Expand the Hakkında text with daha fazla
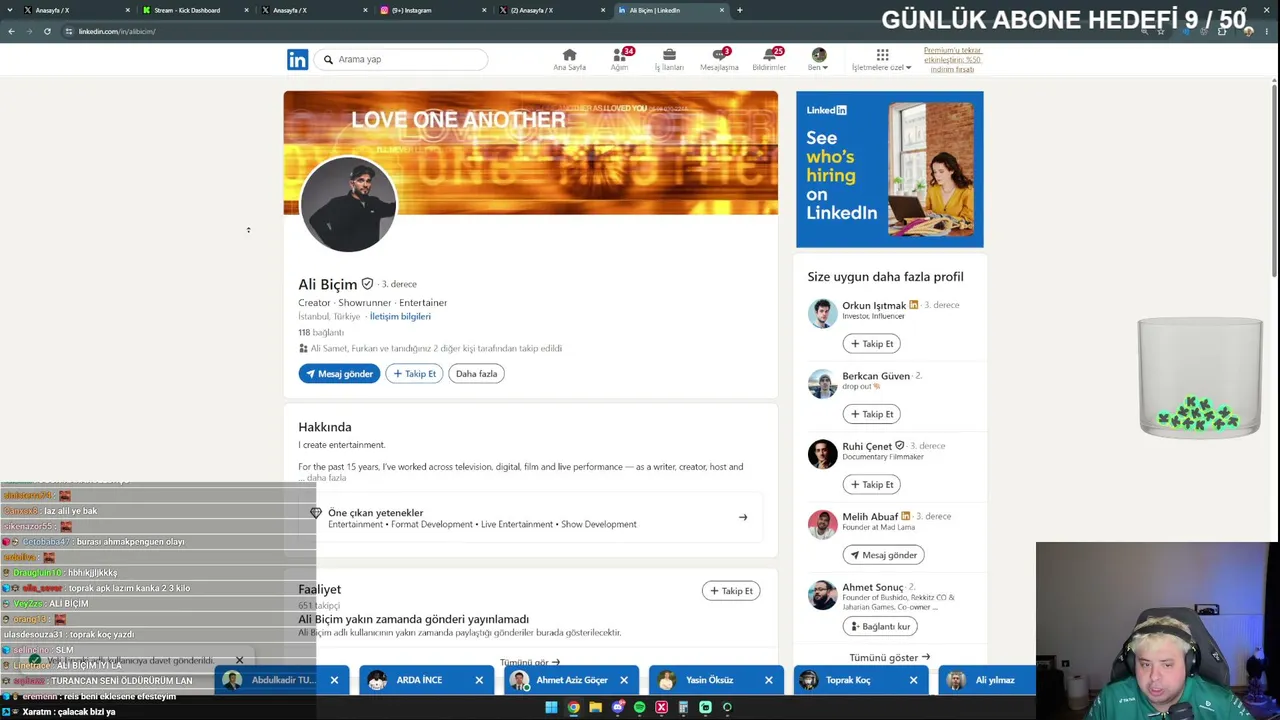 pos(326,478)
